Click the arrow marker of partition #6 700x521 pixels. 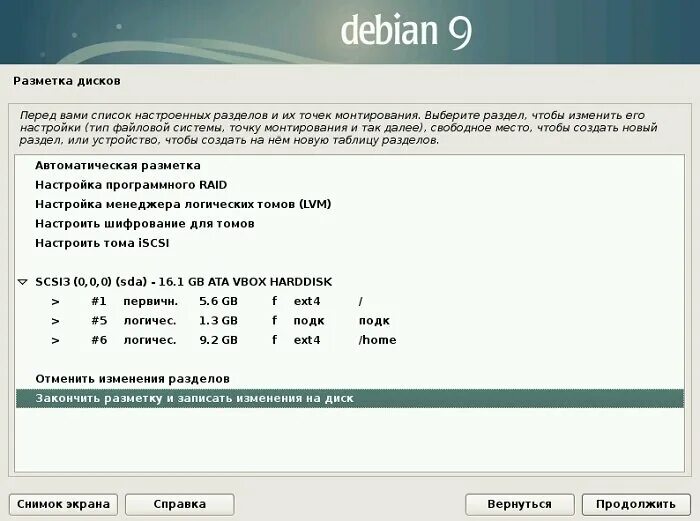pyautogui.click(x=55, y=341)
